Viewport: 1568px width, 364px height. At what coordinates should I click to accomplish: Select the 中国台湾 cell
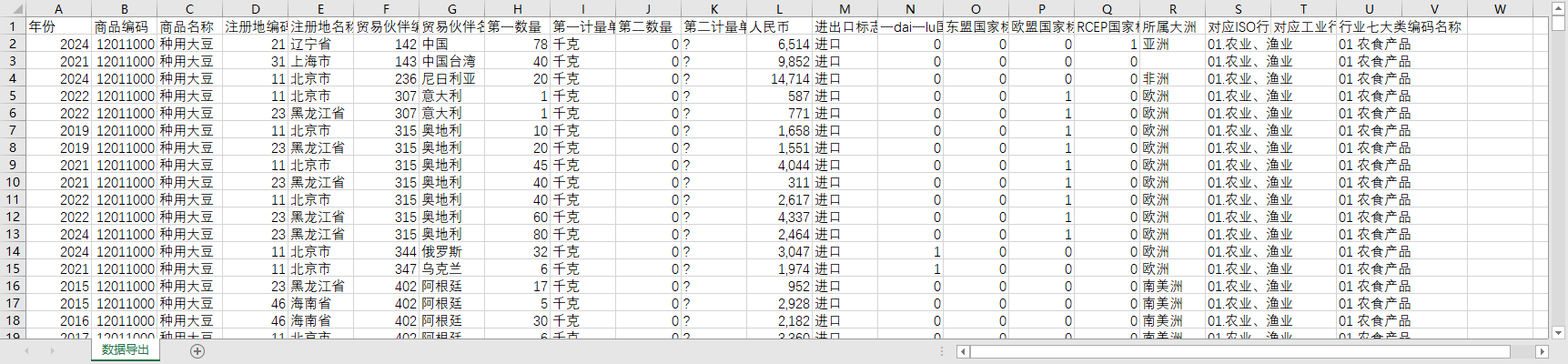pos(452,61)
